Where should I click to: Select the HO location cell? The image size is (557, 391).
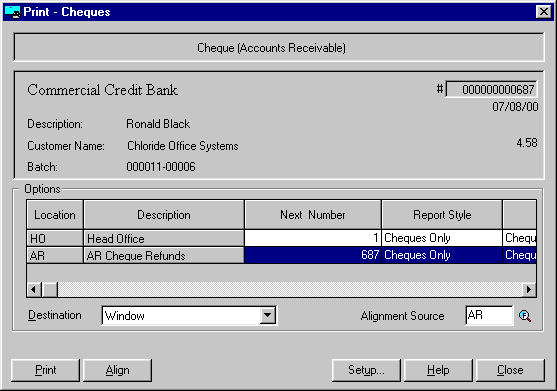pyautogui.click(x=55, y=238)
